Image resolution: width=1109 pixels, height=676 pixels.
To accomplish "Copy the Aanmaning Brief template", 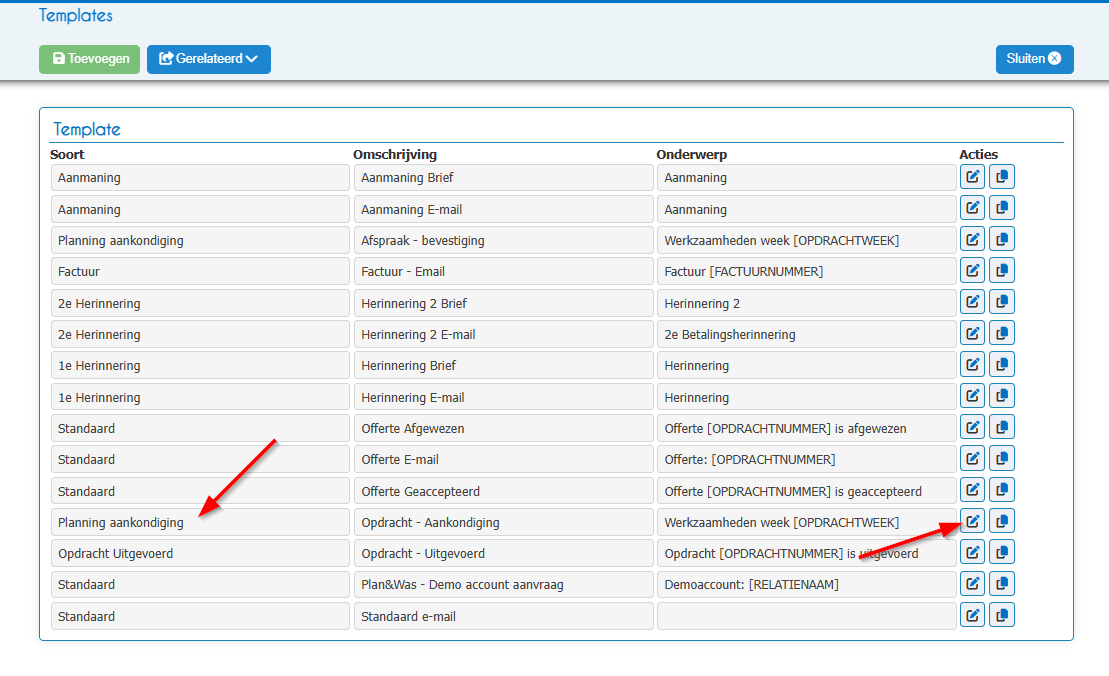I will tap(1001, 177).
